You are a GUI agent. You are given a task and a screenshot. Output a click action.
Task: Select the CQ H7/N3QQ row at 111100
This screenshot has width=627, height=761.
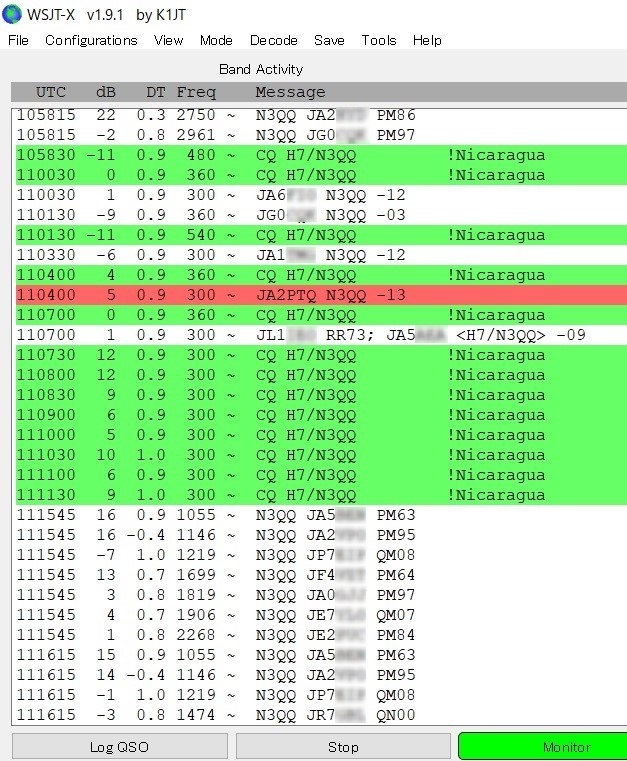pyautogui.click(x=321, y=475)
